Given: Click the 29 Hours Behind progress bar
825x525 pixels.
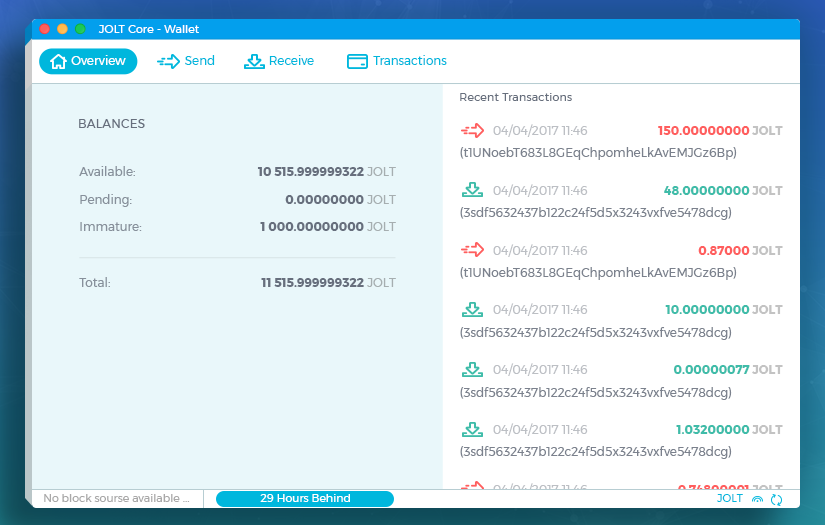Looking at the screenshot, I should coord(305,499).
